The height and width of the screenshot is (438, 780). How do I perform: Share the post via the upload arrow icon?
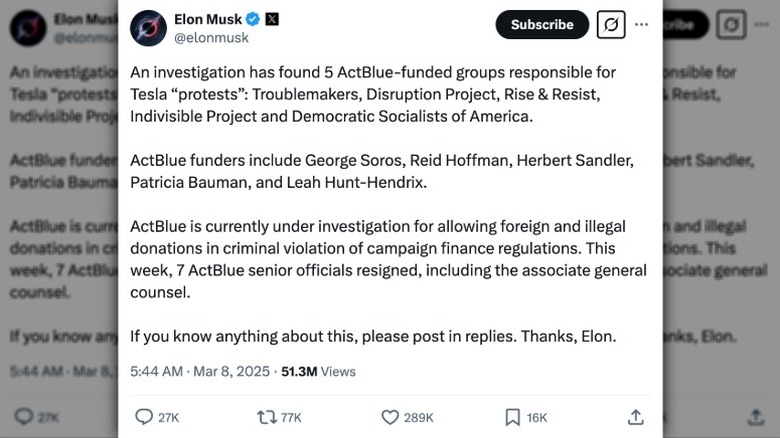[x=635, y=417]
